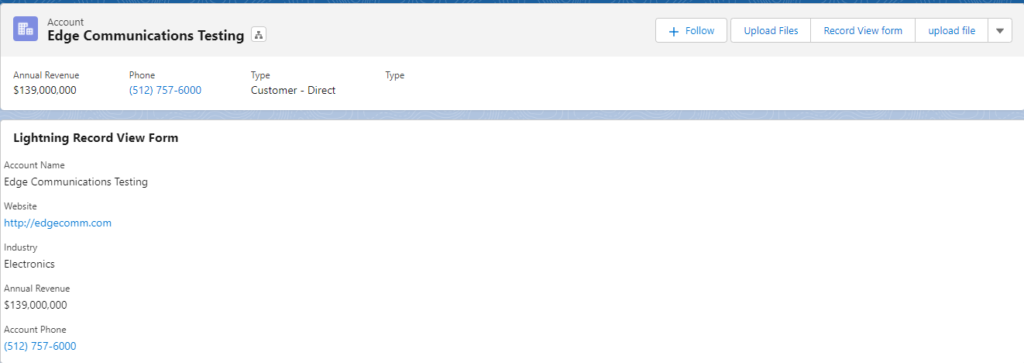Click the Customer - Direct type value
1024x363 pixels.
click(x=293, y=90)
